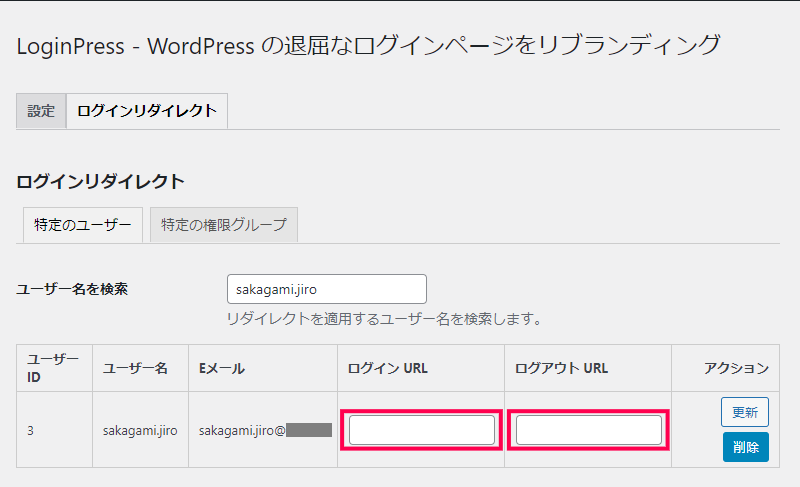Click the ユーザー ID column header
The width and height of the screenshot is (800, 487).
(x=53, y=368)
